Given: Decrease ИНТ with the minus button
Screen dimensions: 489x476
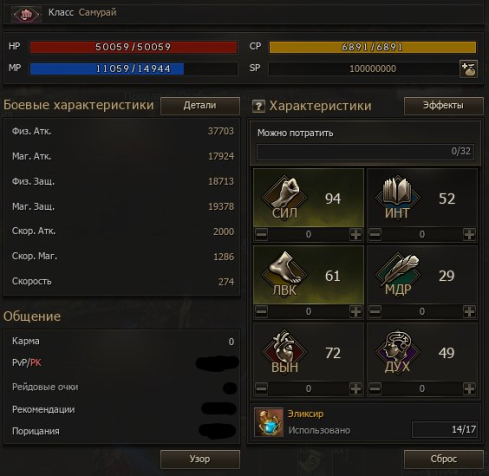Looking at the screenshot, I should point(375,234).
